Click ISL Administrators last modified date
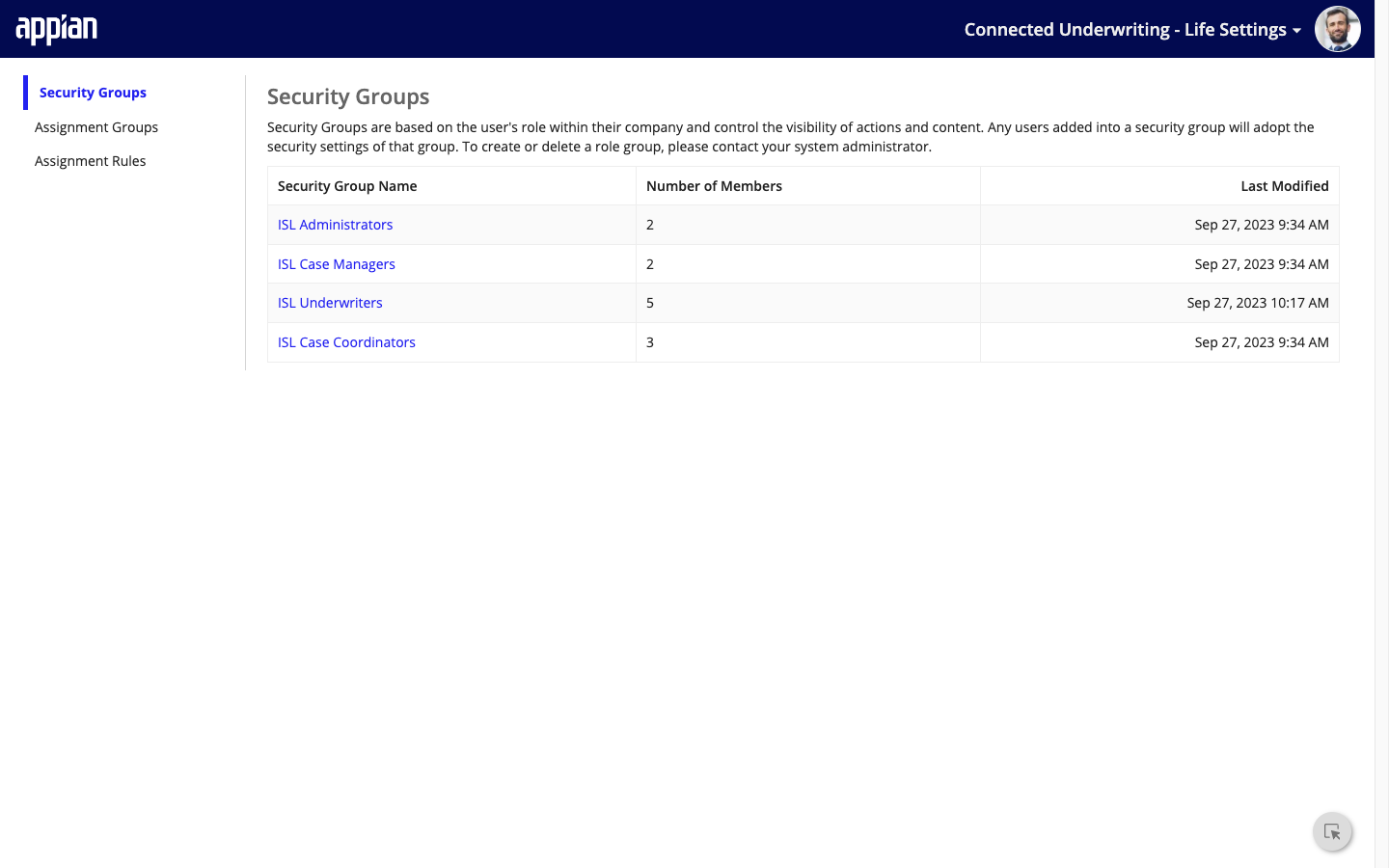The height and width of the screenshot is (868, 1389). [1262, 225]
